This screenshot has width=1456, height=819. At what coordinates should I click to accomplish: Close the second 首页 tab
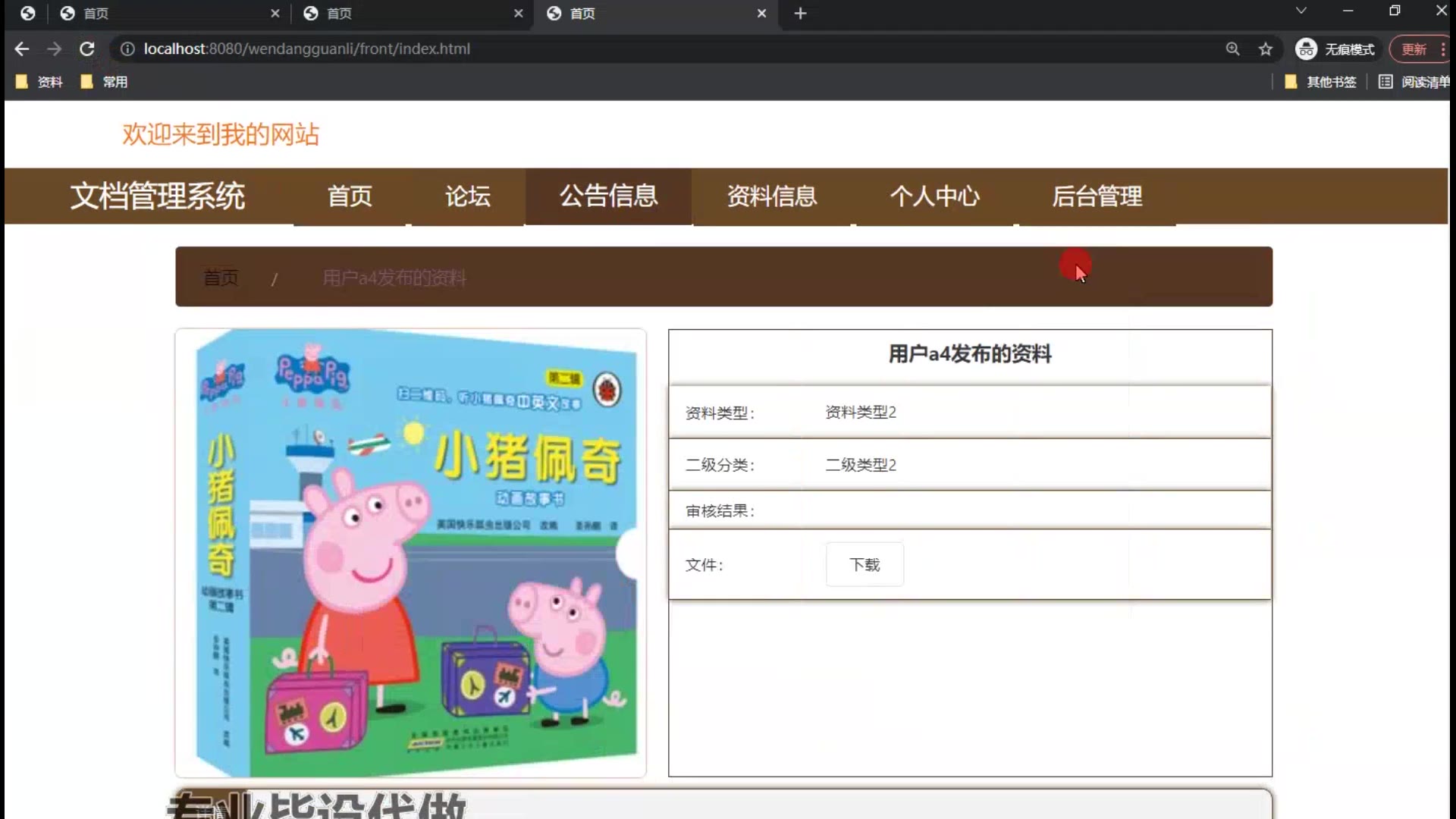[x=519, y=13]
